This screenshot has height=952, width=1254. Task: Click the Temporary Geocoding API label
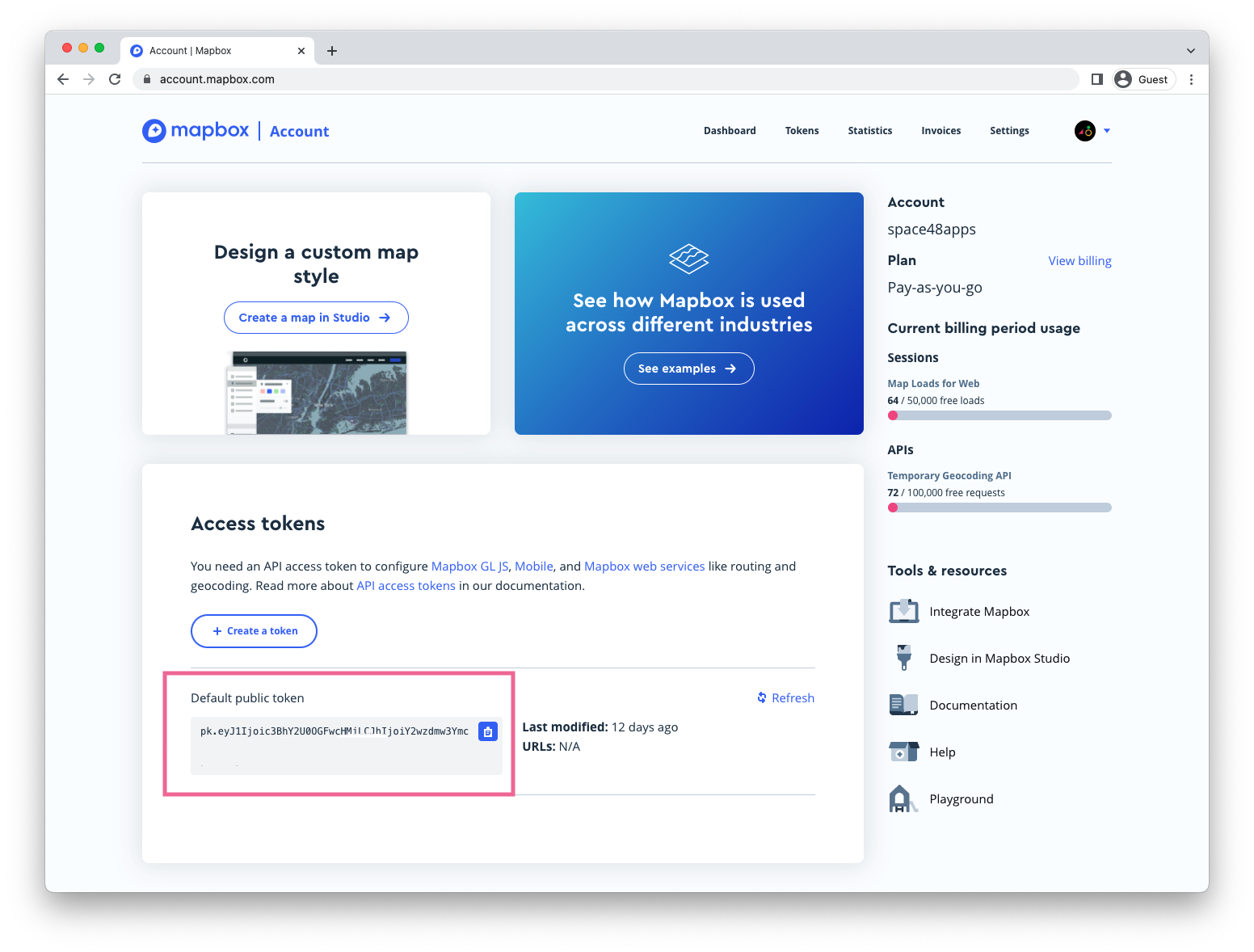(949, 476)
